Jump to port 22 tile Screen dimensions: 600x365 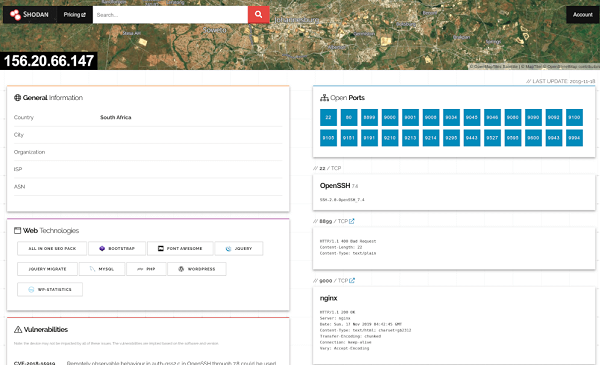tap(328, 117)
